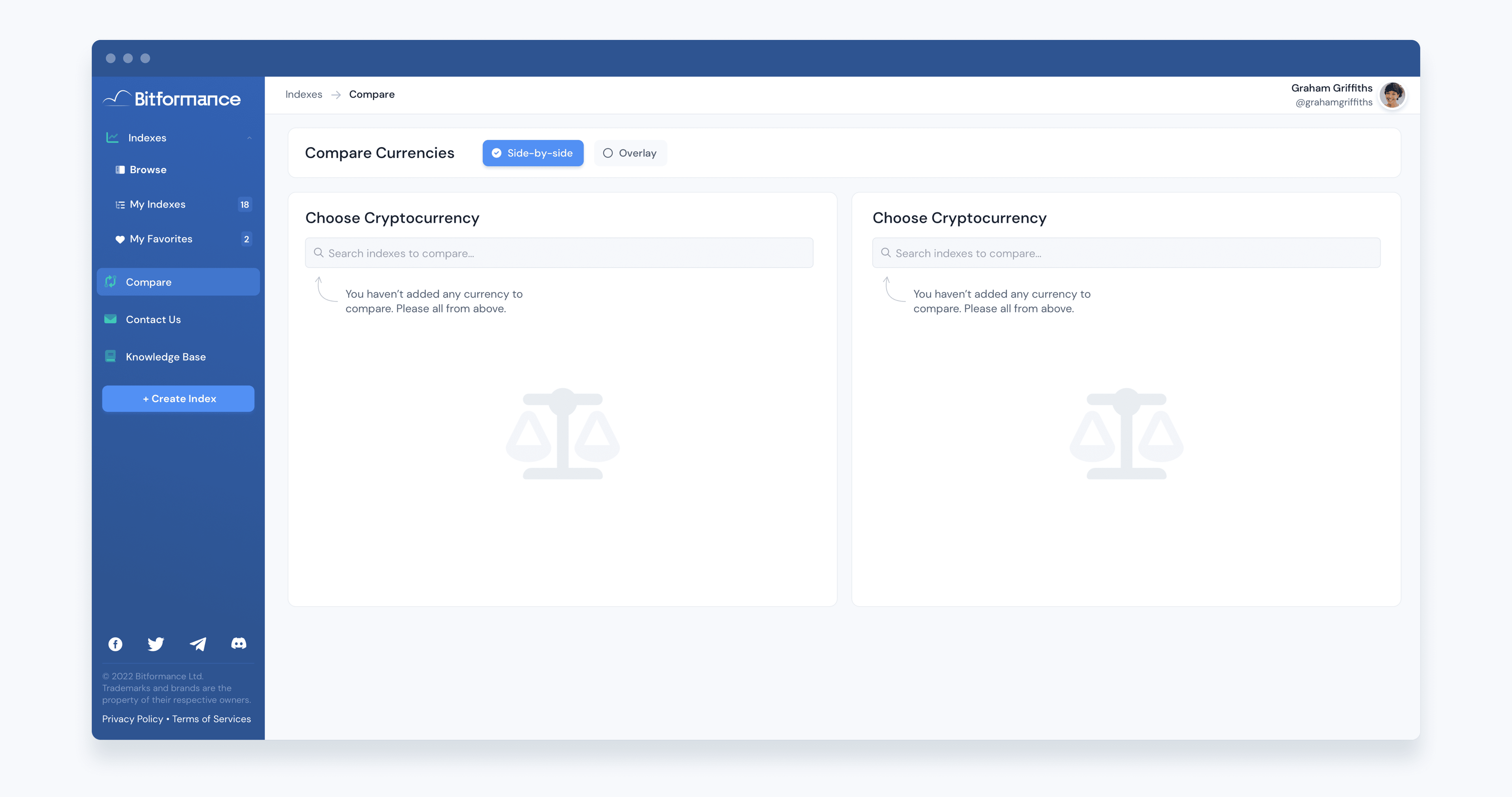Viewport: 1512px width, 797px height.
Task: Open Bitformance Facebook page
Action: (x=116, y=644)
